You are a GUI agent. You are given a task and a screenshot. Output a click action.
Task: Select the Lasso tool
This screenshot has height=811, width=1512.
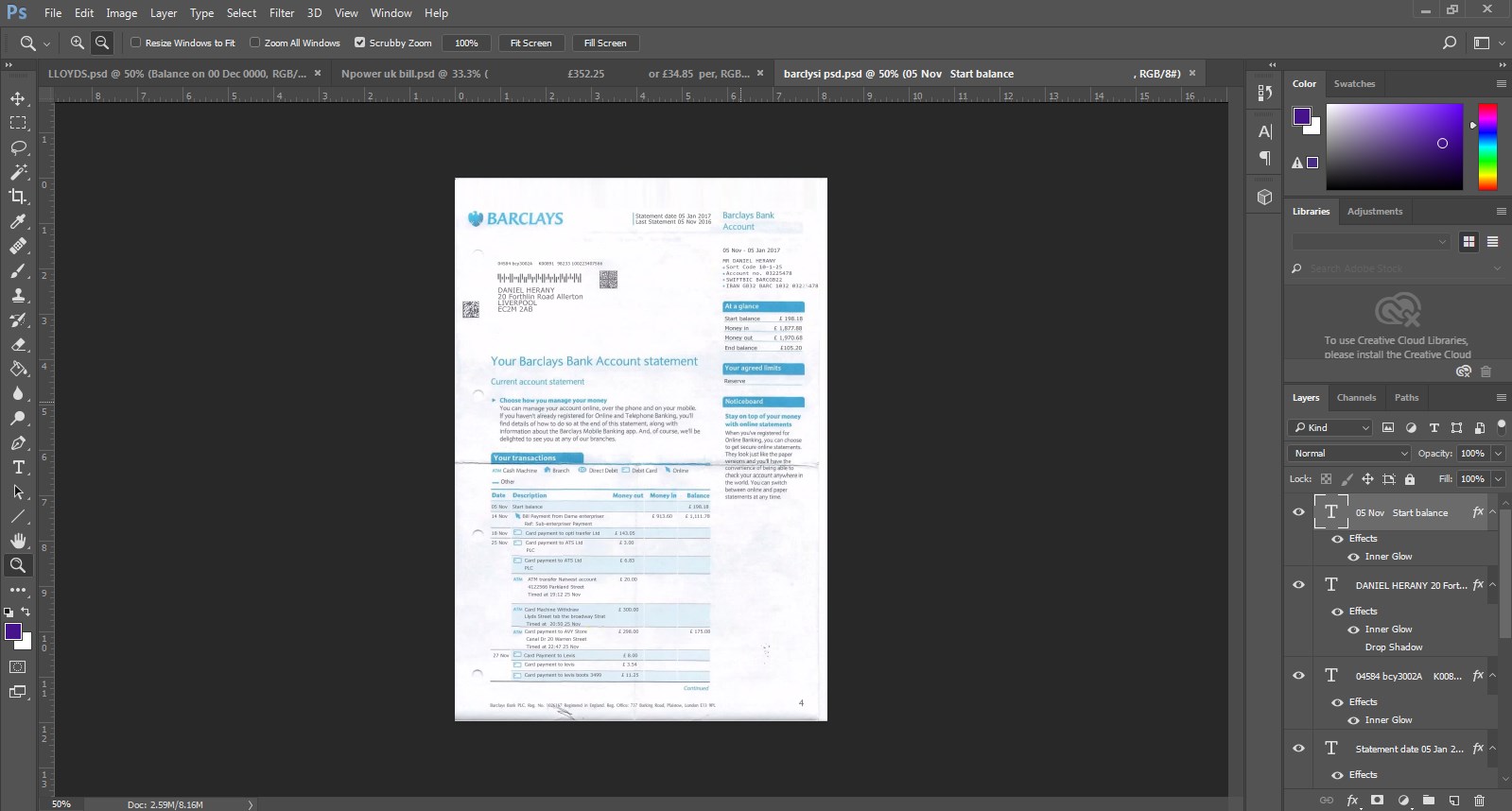click(x=18, y=147)
